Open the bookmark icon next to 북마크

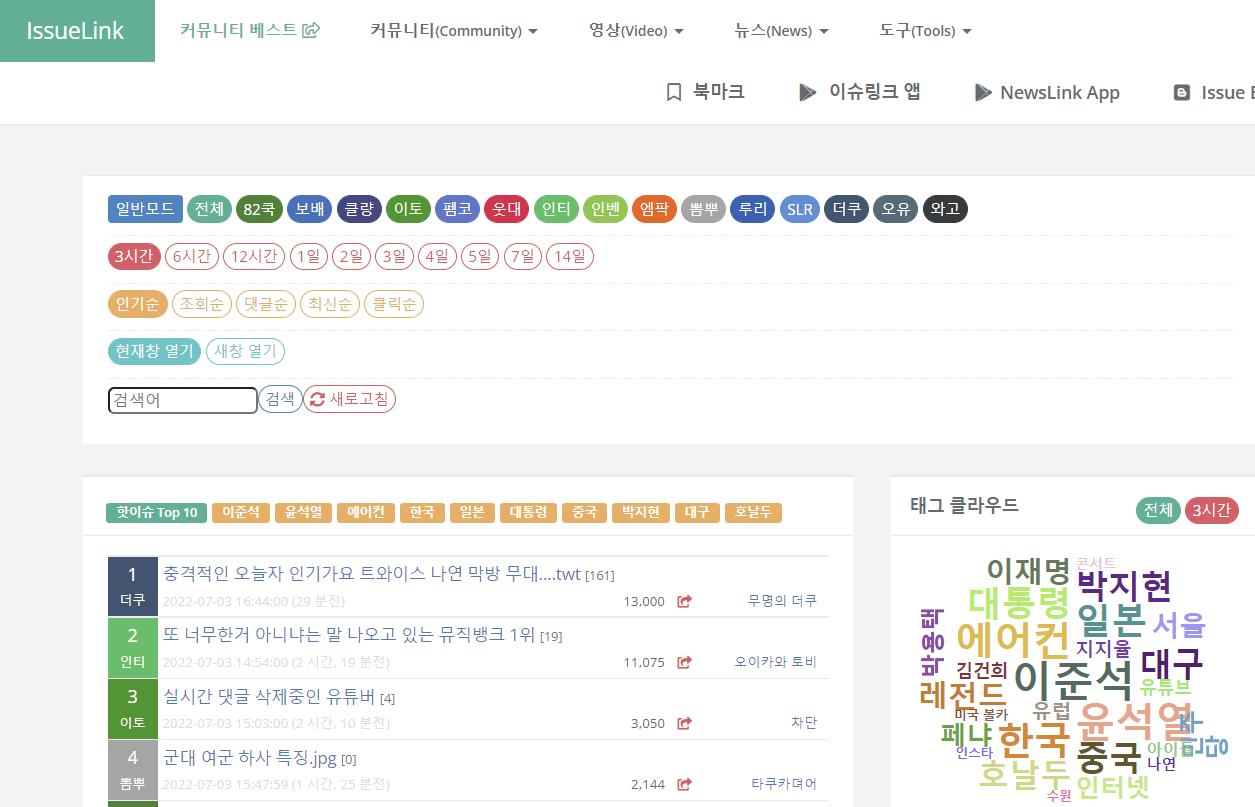coord(674,92)
